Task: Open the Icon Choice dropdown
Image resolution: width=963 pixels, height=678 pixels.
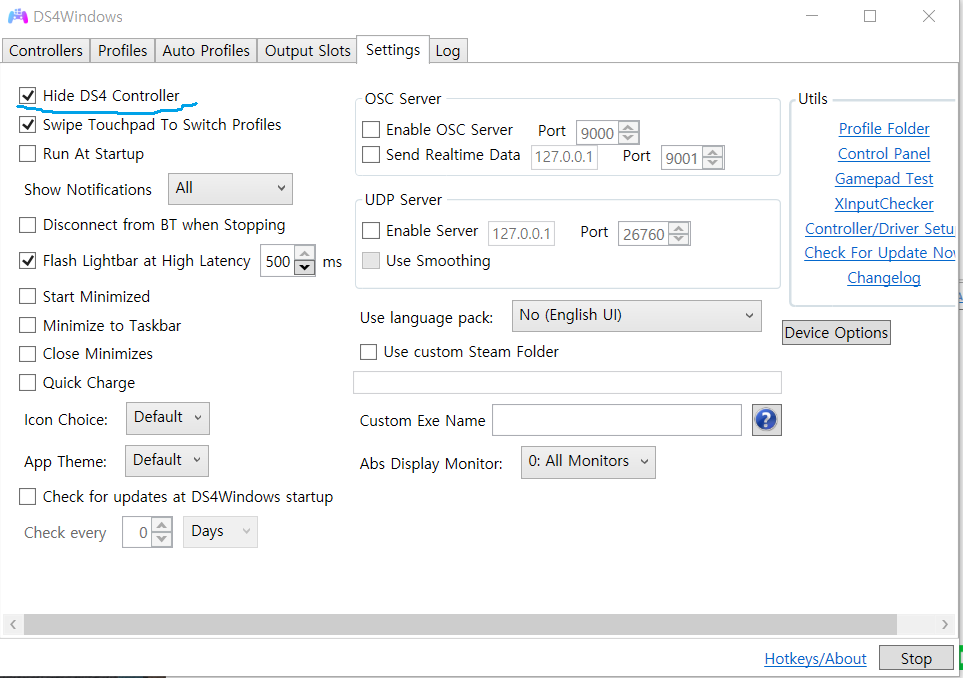Action: [x=168, y=418]
